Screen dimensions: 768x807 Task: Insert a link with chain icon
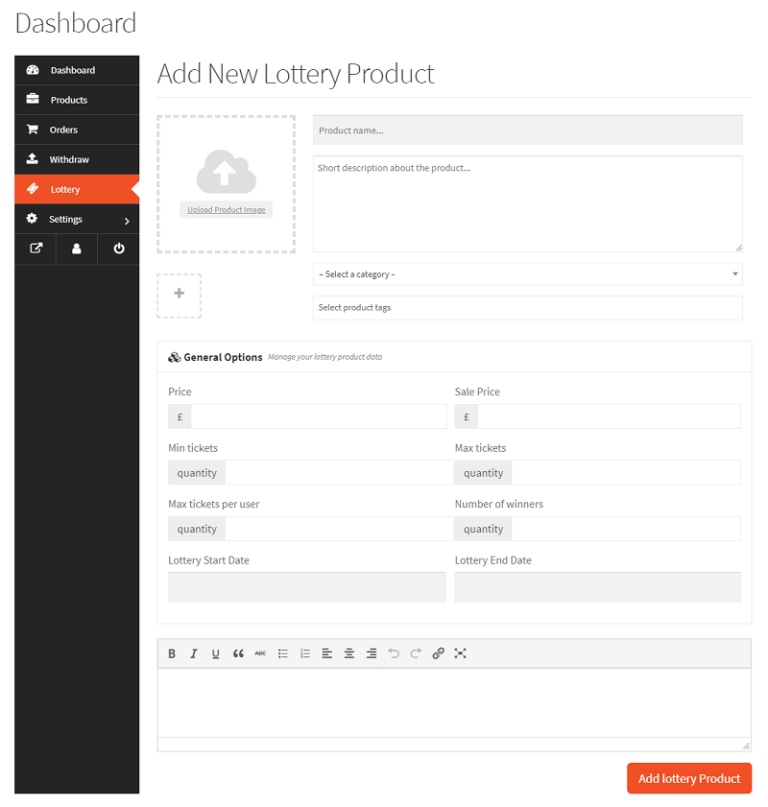(x=438, y=654)
